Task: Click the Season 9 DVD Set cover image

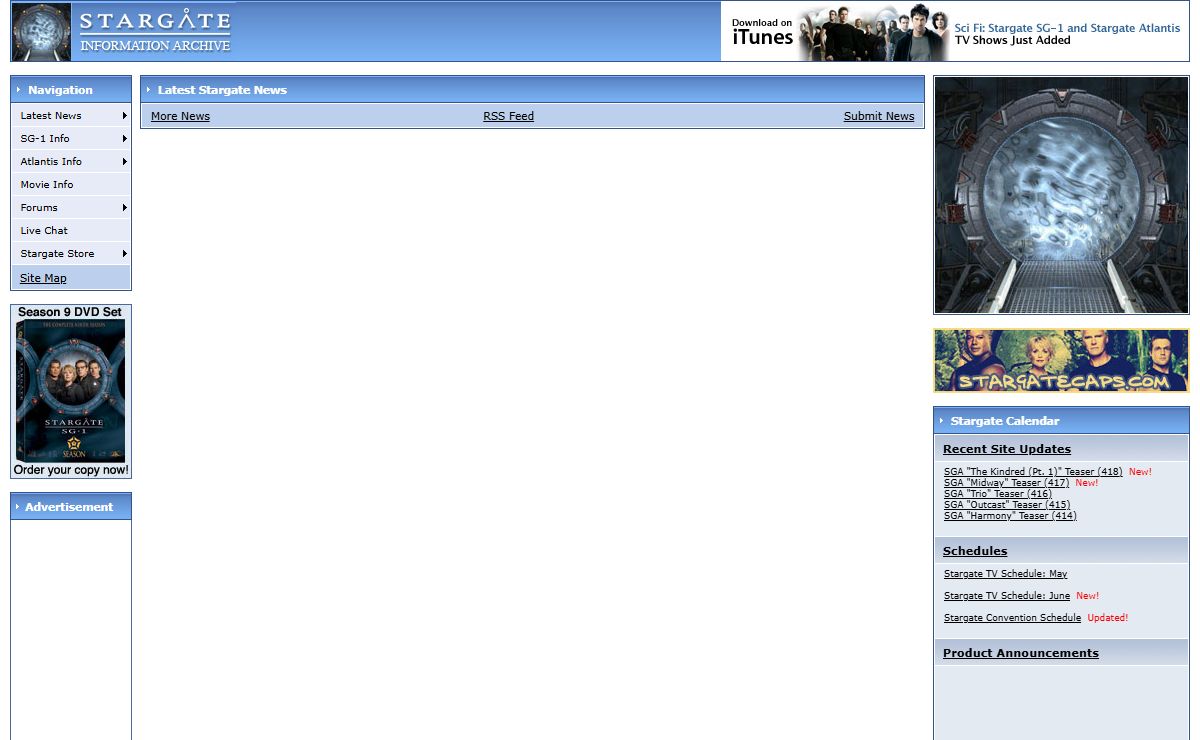Action: coord(71,391)
